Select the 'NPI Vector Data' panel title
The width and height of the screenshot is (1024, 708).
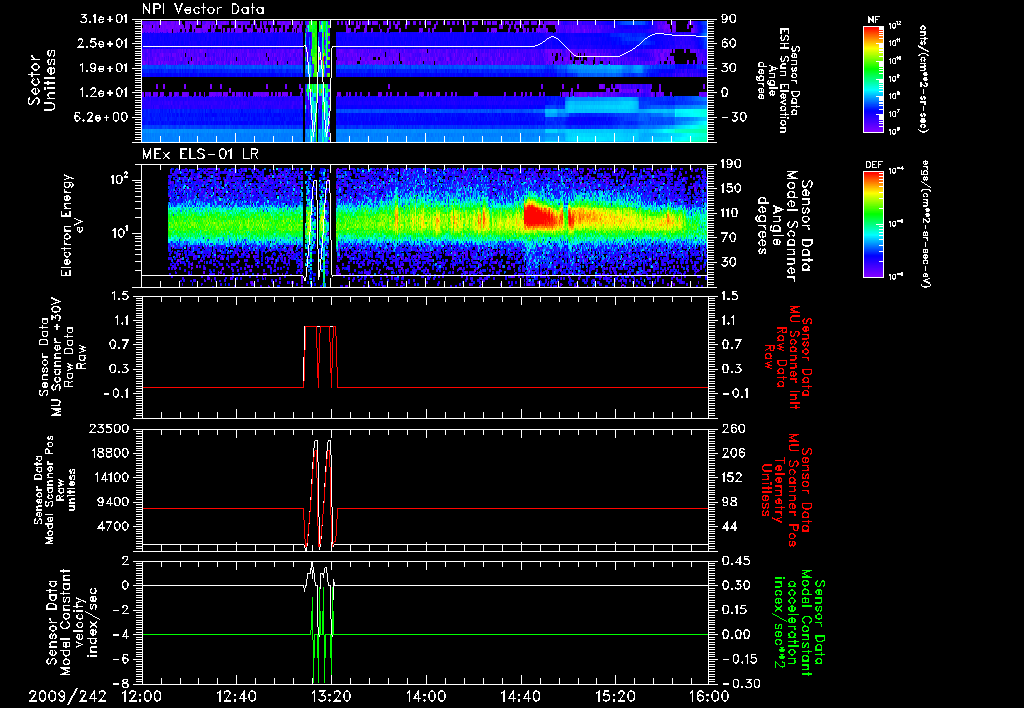click(x=203, y=9)
